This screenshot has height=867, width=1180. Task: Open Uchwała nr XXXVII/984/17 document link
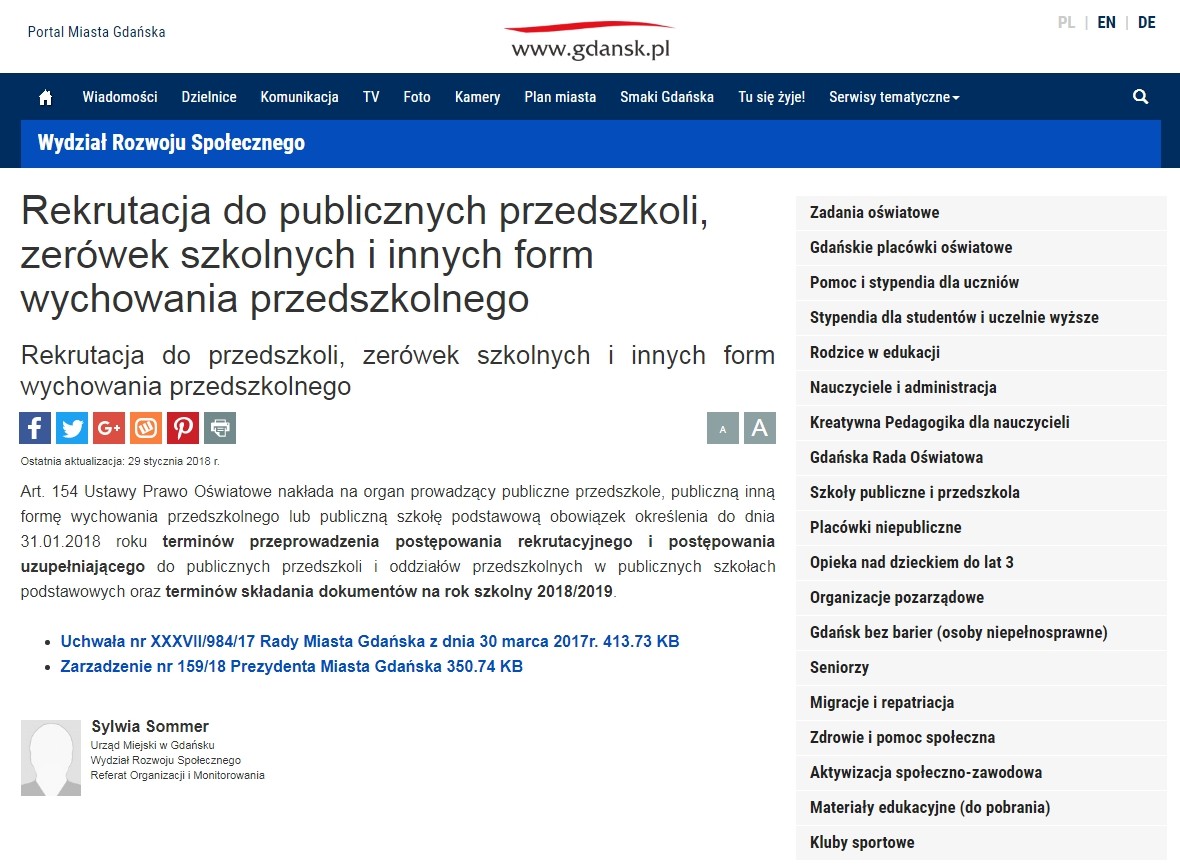point(370,641)
